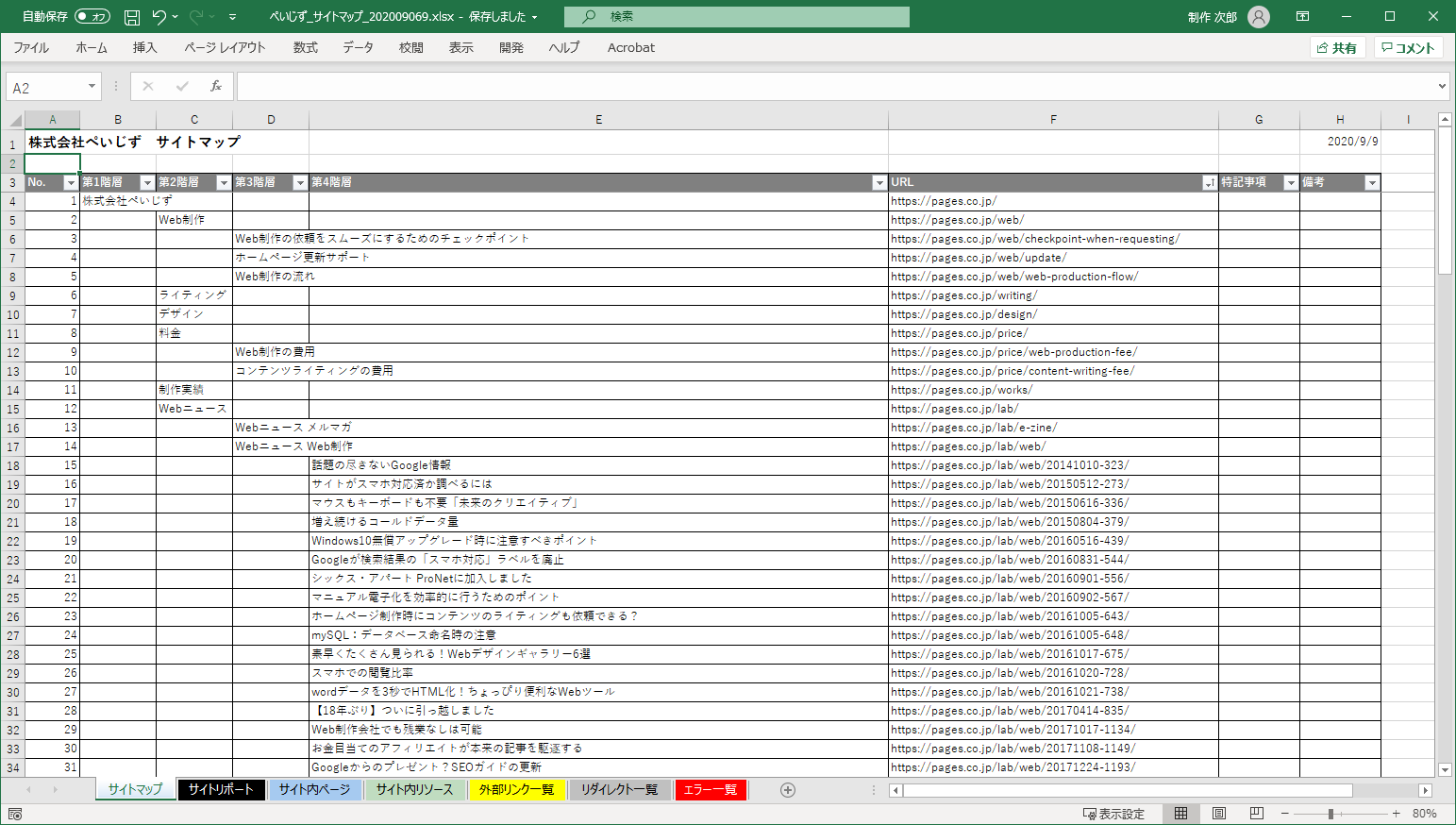Click the macro recording status bar icon
1456x825 pixels.
point(14,814)
